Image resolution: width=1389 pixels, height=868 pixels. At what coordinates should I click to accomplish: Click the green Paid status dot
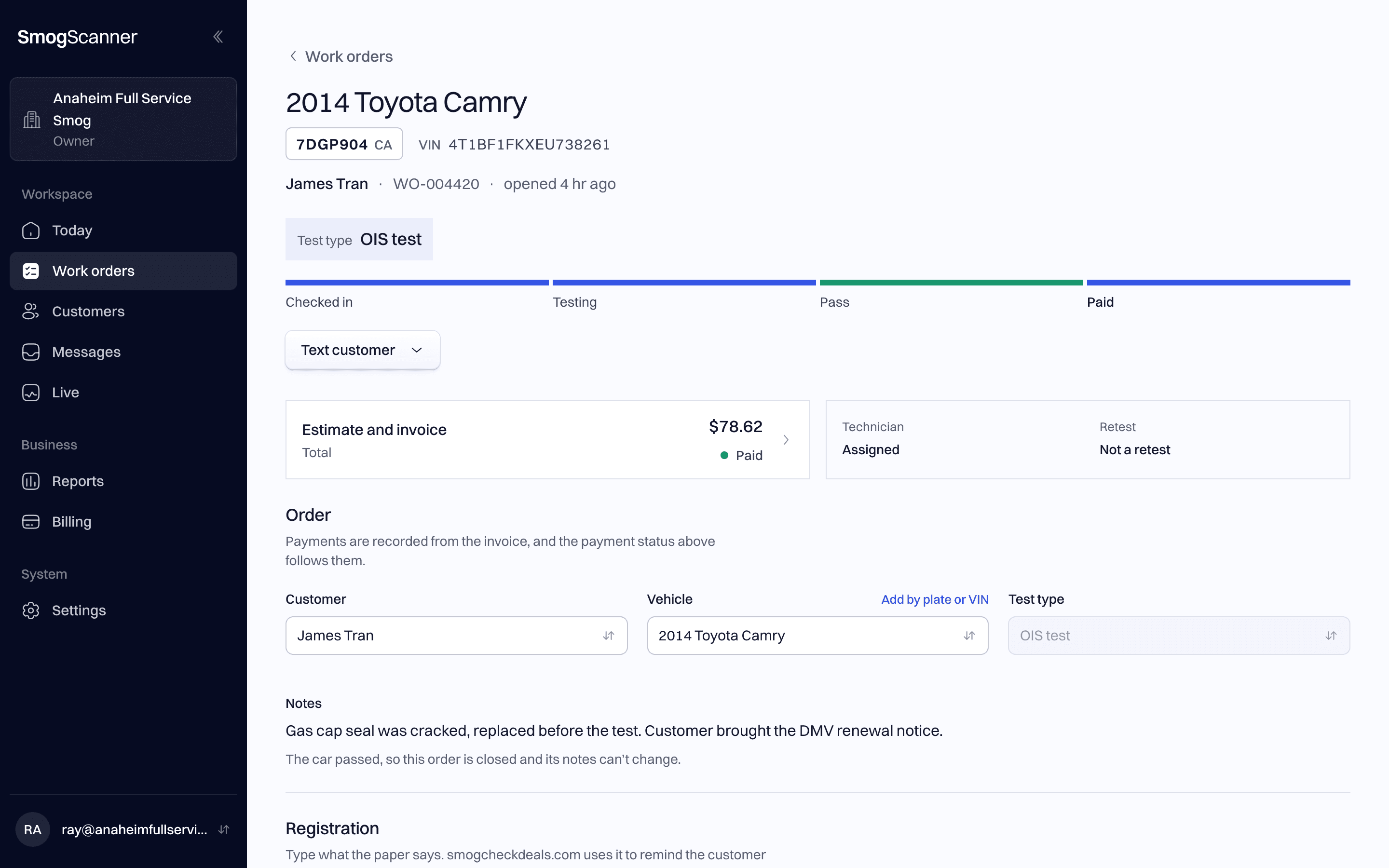[724, 455]
